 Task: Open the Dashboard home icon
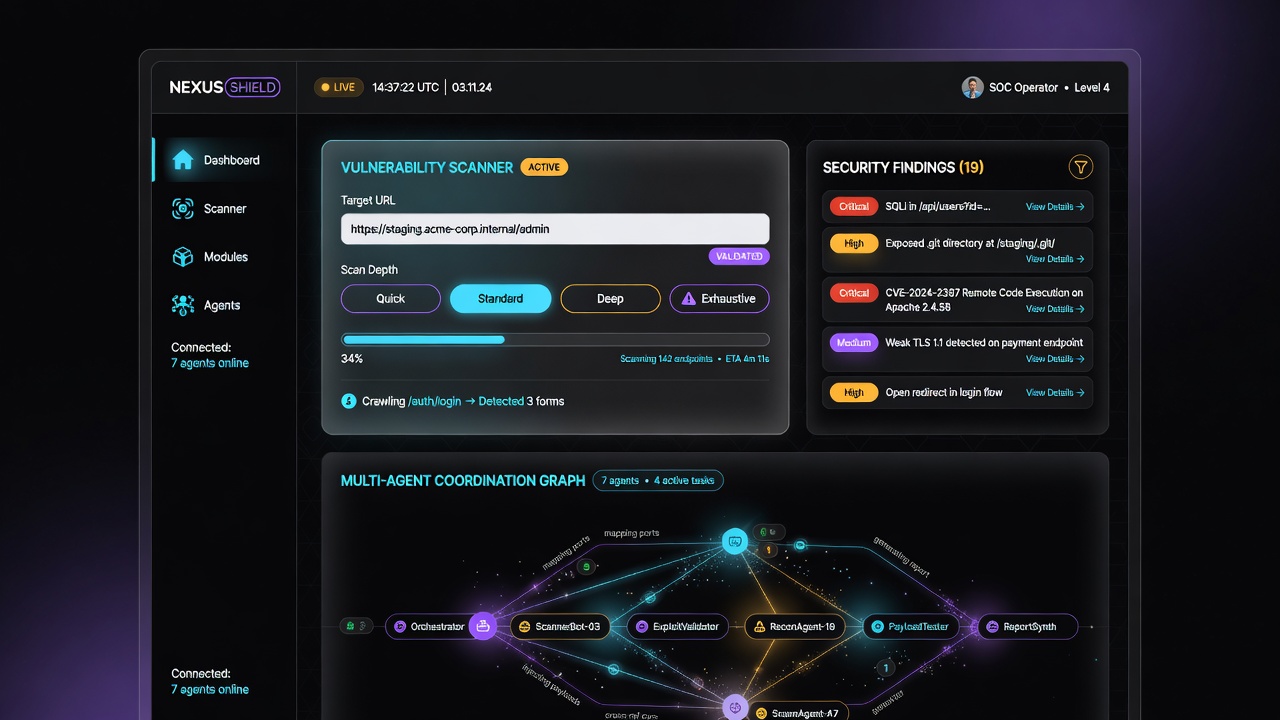click(182, 160)
